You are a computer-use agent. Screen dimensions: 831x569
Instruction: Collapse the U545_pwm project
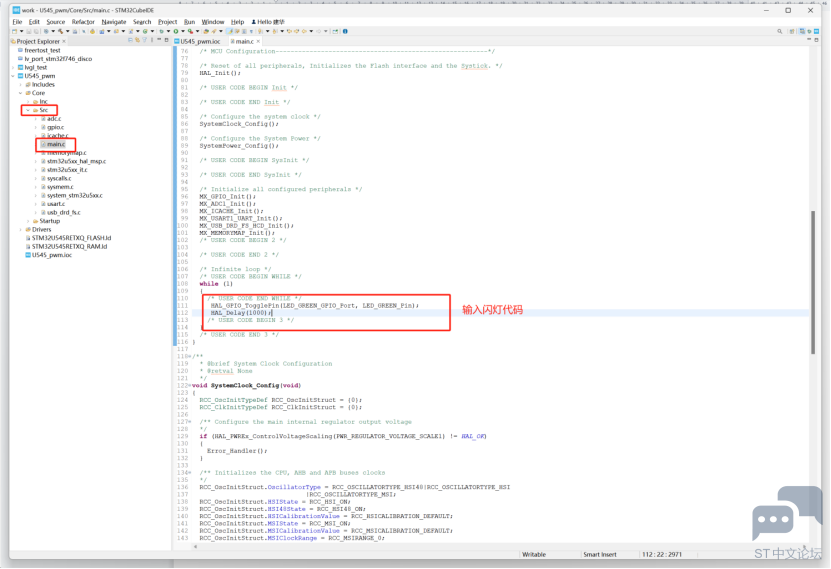[13, 76]
